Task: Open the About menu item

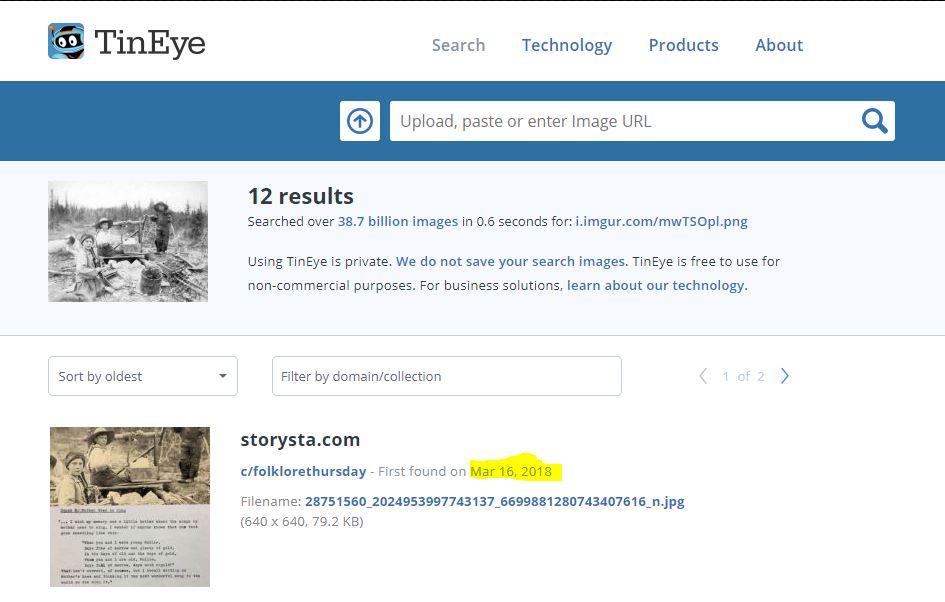Action: [x=779, y=45]
